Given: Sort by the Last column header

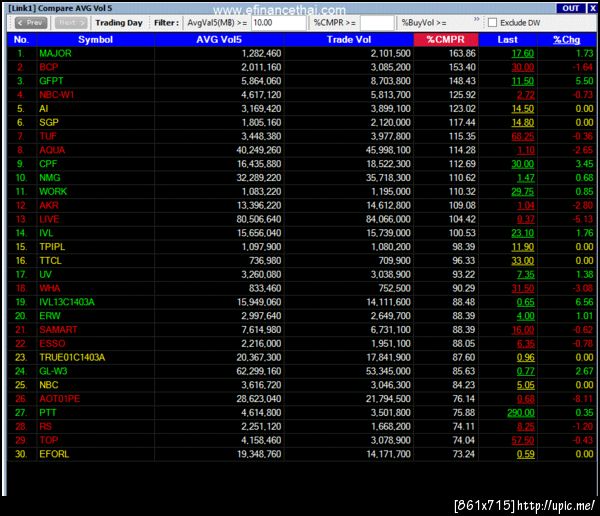Looking at the screenshot, I should pos(507,40).
